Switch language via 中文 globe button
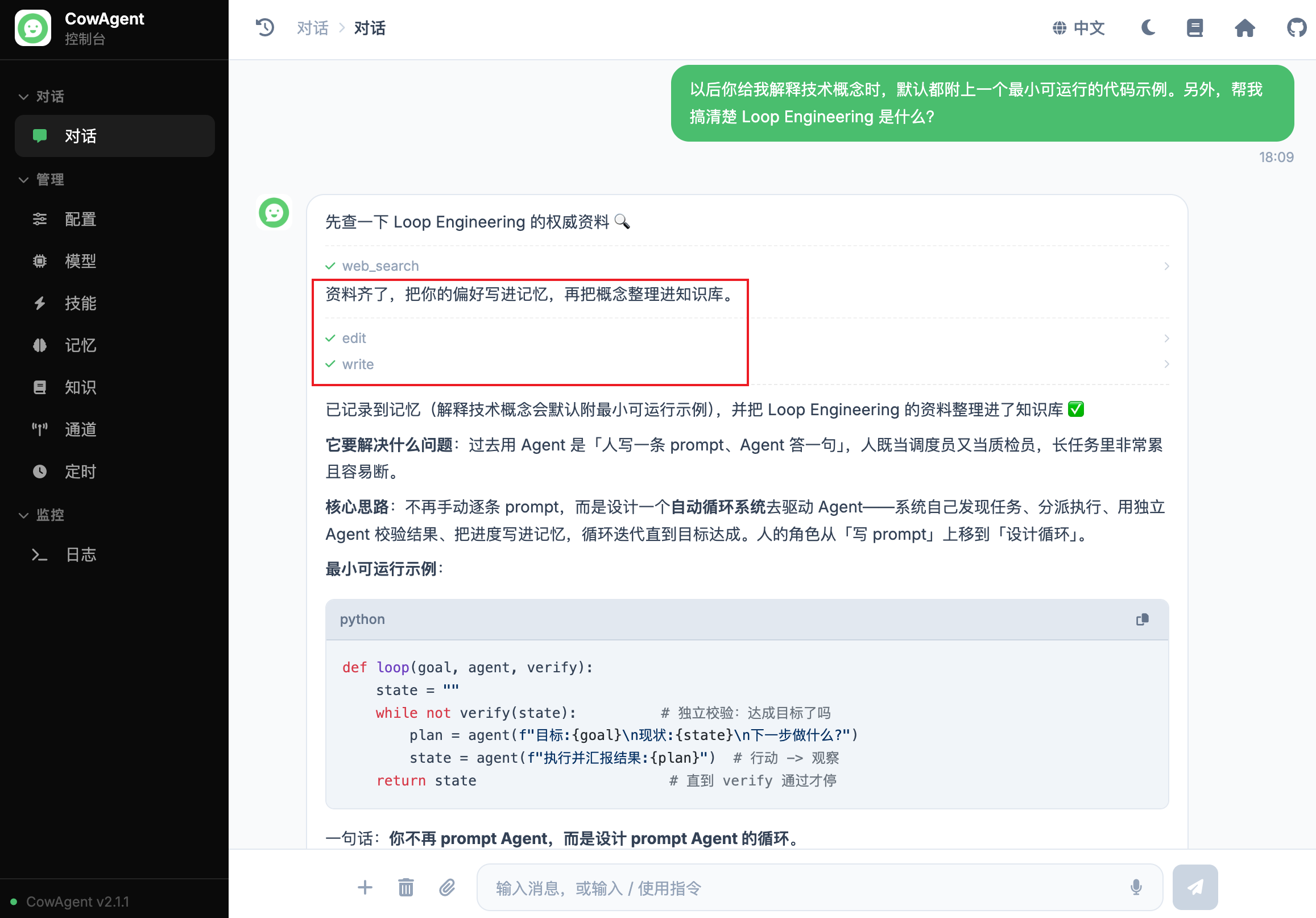The image size is (1316, 918). point(1079,27)
